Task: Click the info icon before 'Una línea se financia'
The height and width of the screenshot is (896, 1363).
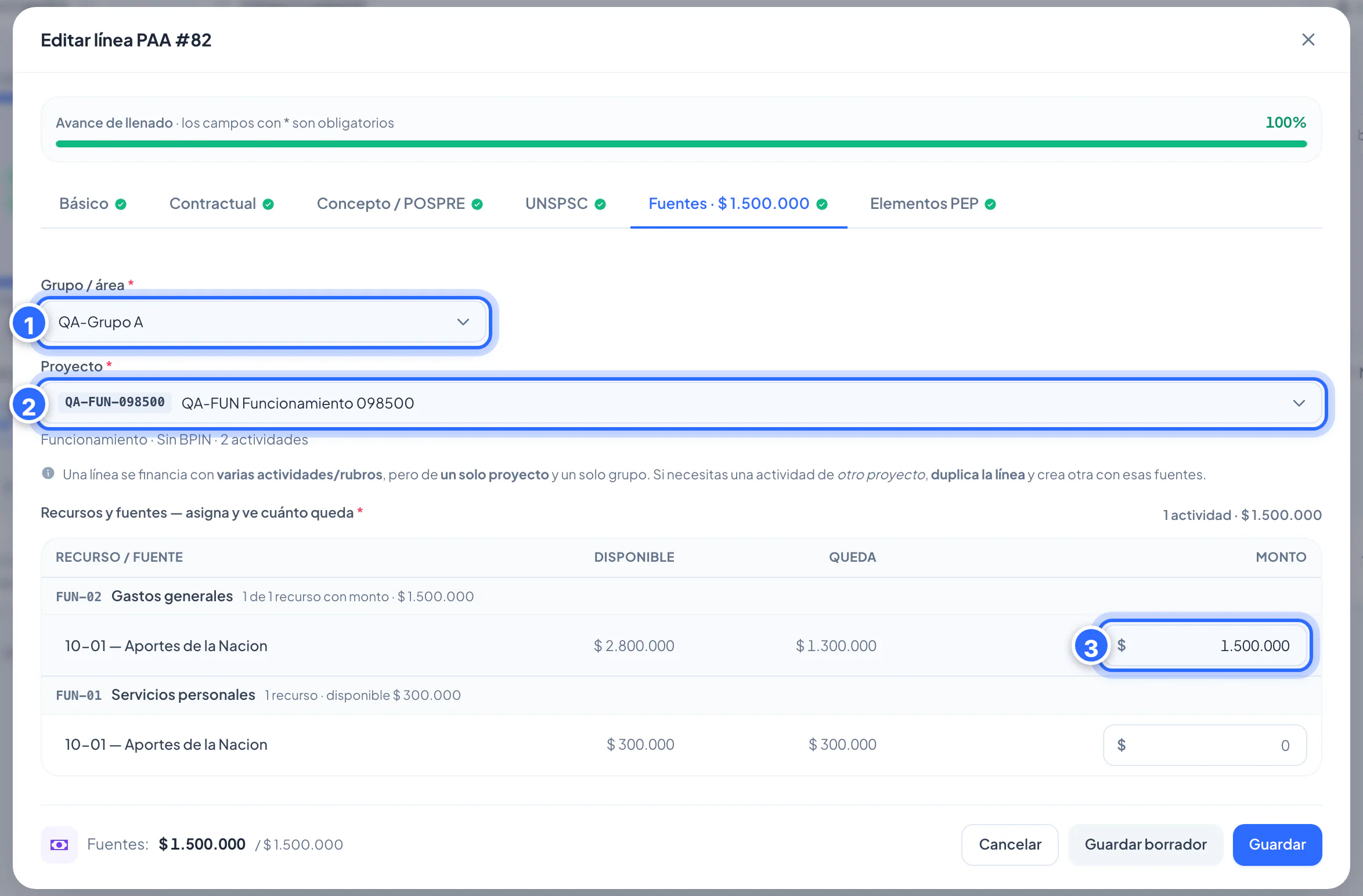Action: [48, 474]
